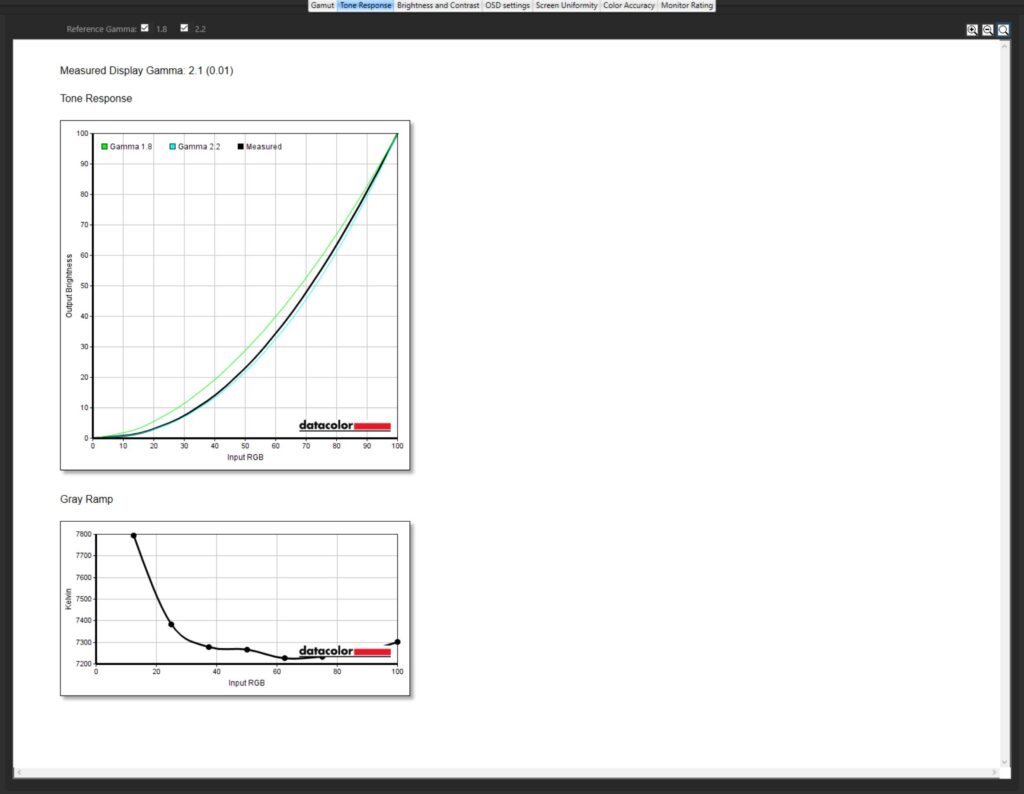This screenshot has width=1024, height=794.
Task: Click the zoom in magnifier icon
Action: tap(972, 30)
